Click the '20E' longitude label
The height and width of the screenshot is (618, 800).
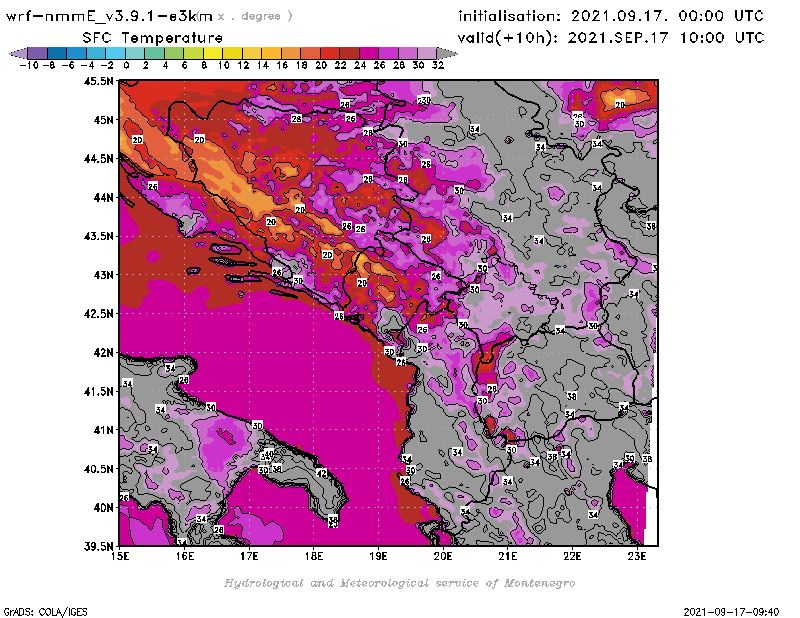pos(443,556)
